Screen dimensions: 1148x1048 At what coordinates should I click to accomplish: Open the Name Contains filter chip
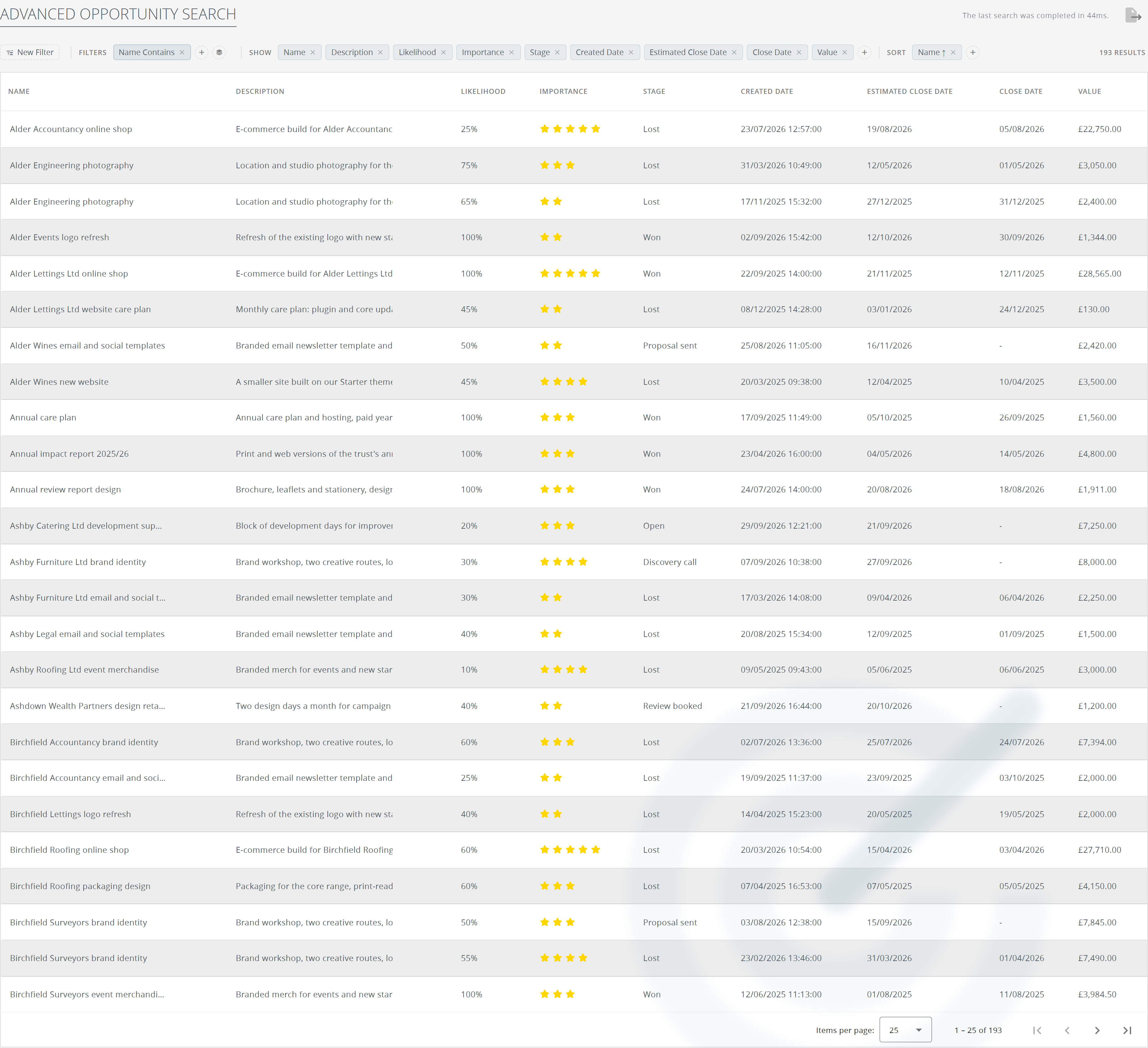point(146,52)
